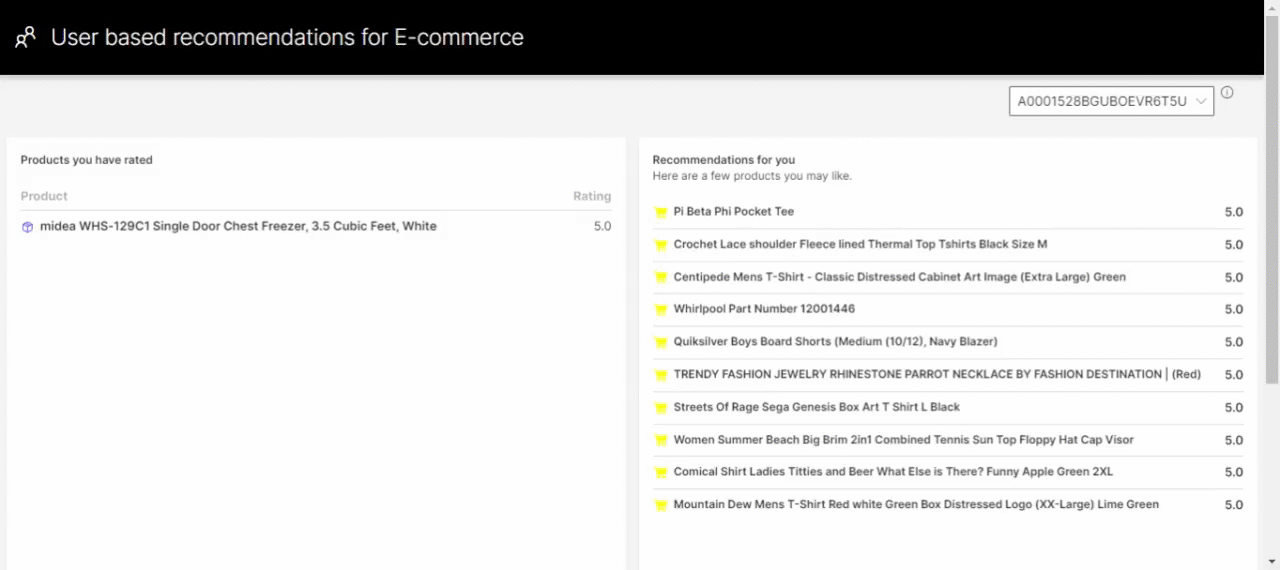Click cart icon beside Mountain Dew Mens T-Shirt
This screenshot has height=570, width=1280.
click(660, 505)
